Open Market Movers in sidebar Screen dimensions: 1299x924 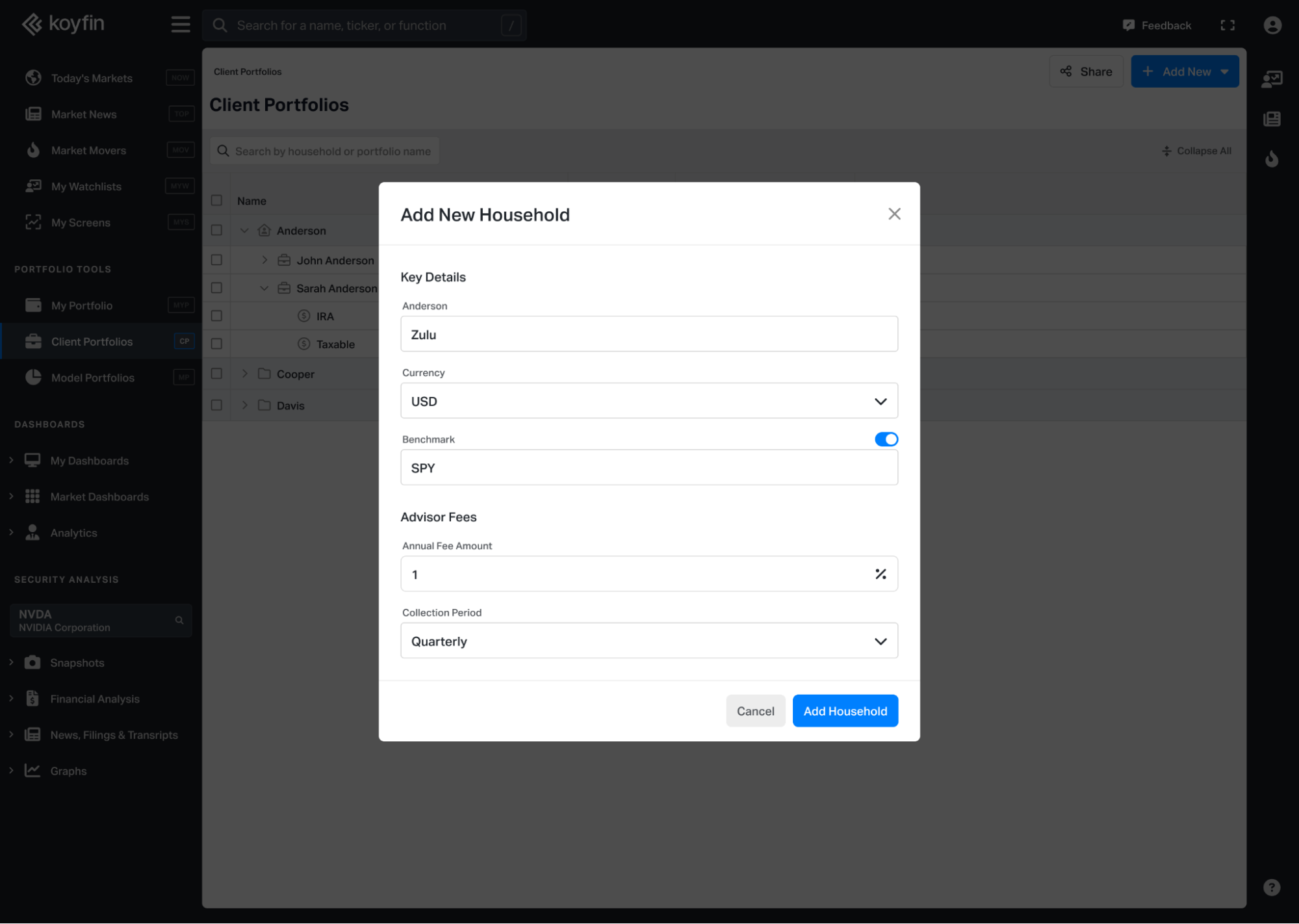(88, 150)
